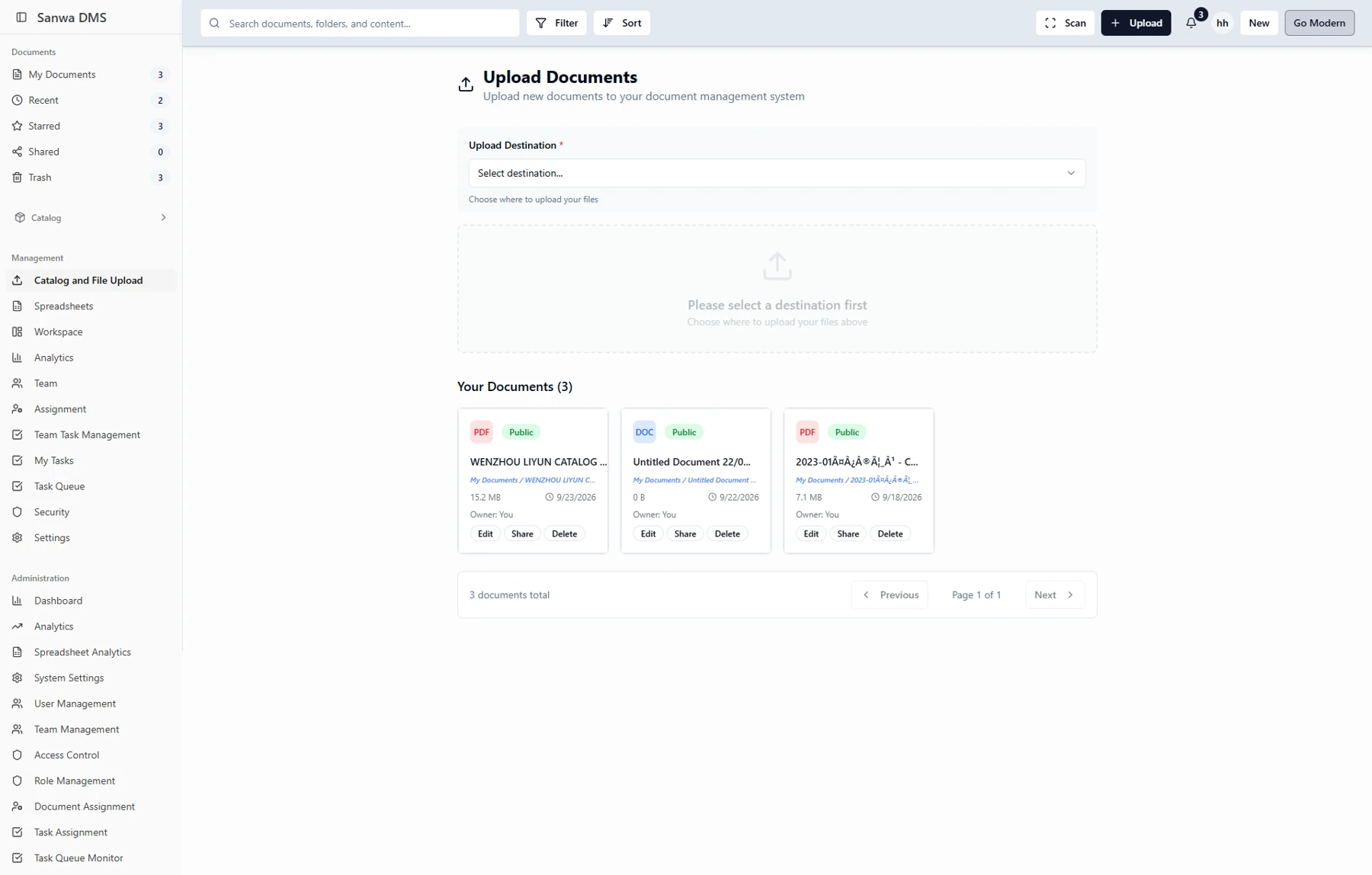Click the Scan button icon

1050,23
